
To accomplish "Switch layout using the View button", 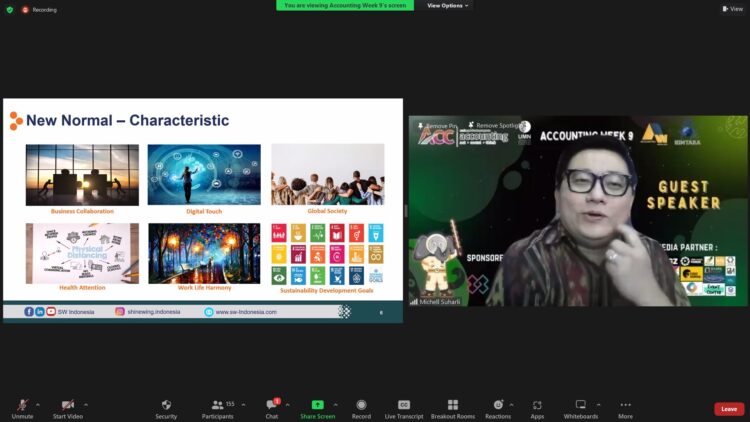I will click(732, 9).
